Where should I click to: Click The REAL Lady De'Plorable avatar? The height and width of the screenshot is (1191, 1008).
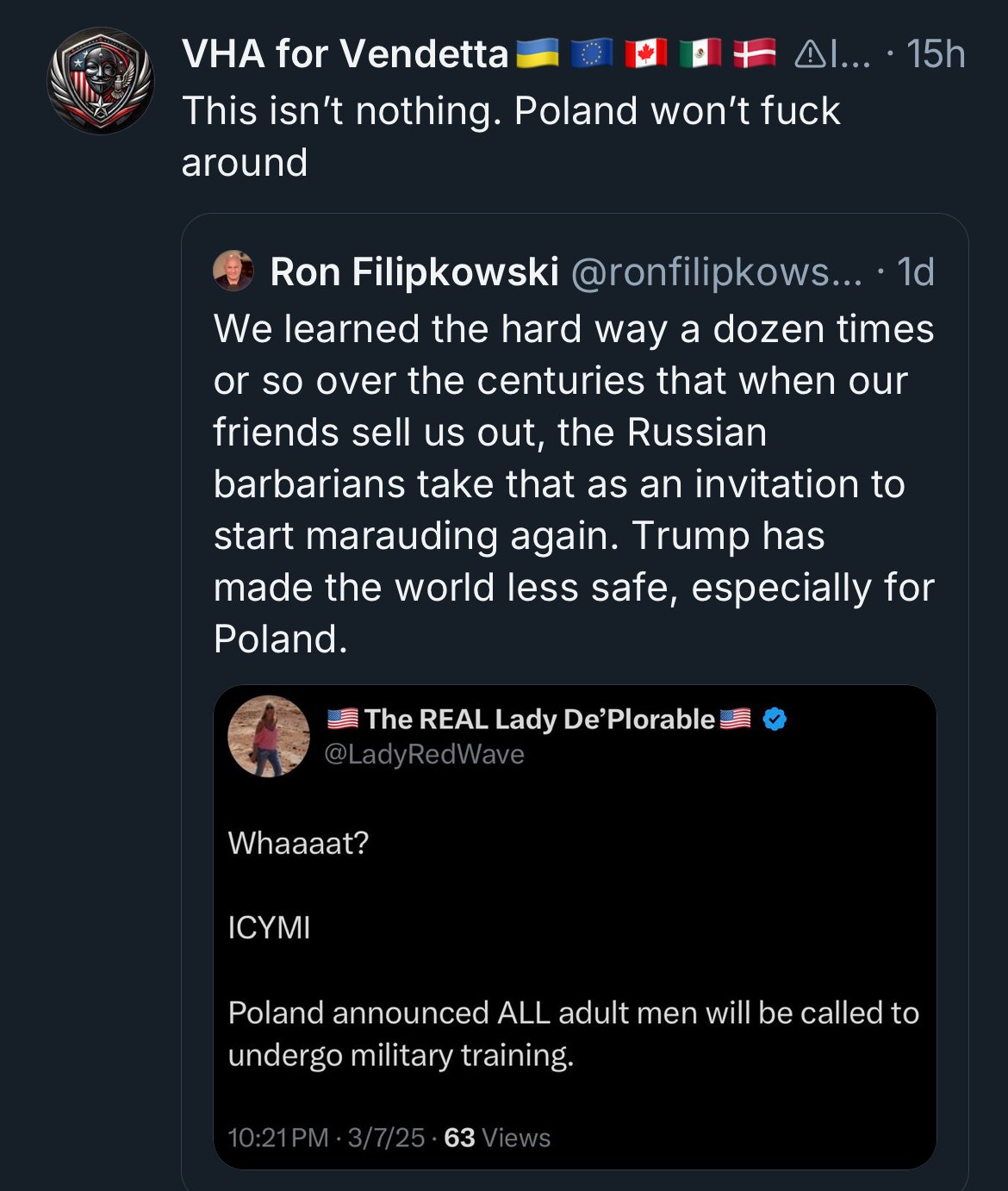tap(269, 735)
